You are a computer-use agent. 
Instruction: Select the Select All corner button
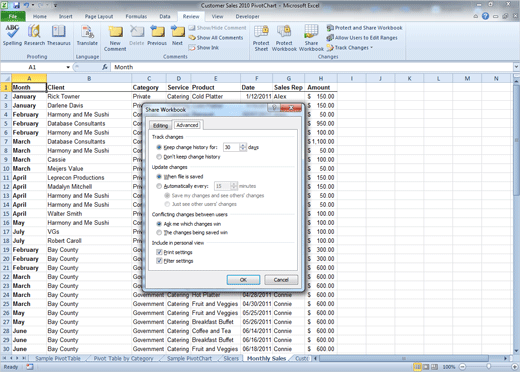click(6, 78)
